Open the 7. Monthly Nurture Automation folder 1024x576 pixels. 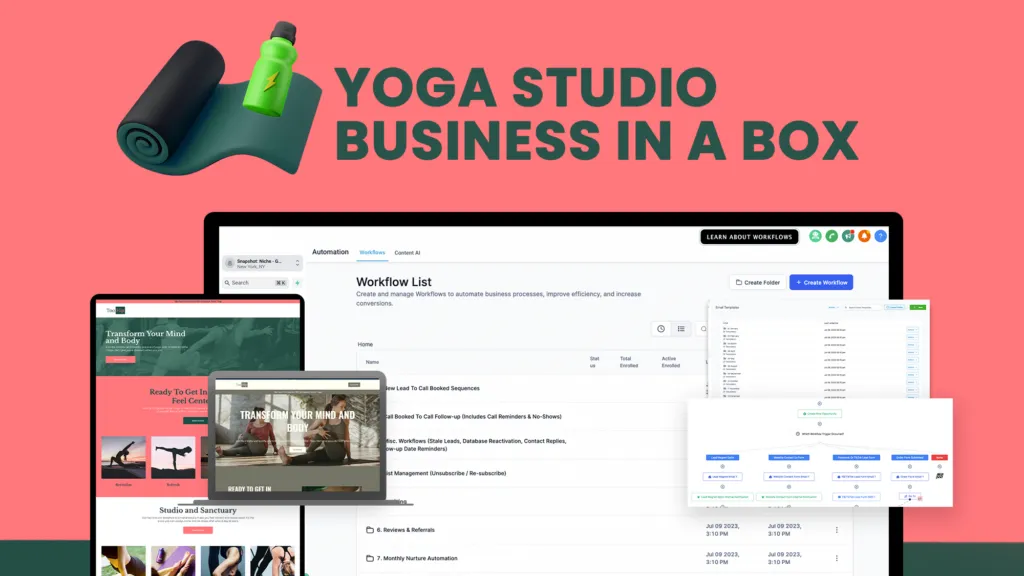pos(417,558)
